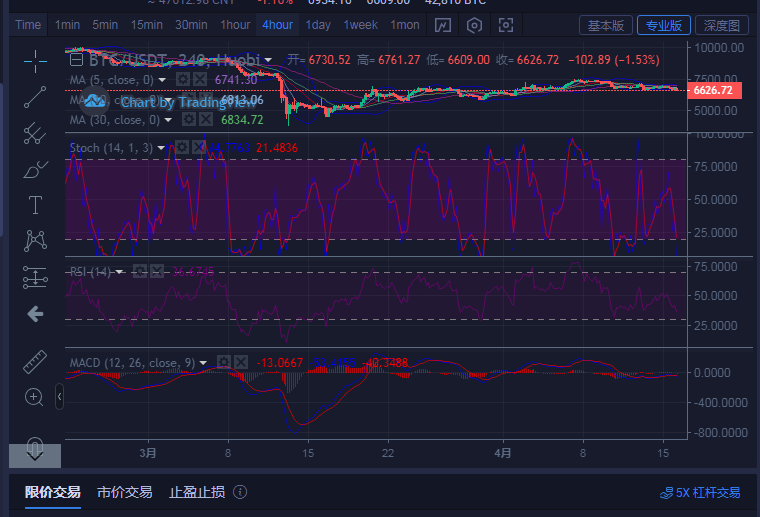Viewport: 760px width, 517px height.
Task: Open the 5X 杠杆交易 margin link
Action: pyautogui.click(x=700, y=493)
